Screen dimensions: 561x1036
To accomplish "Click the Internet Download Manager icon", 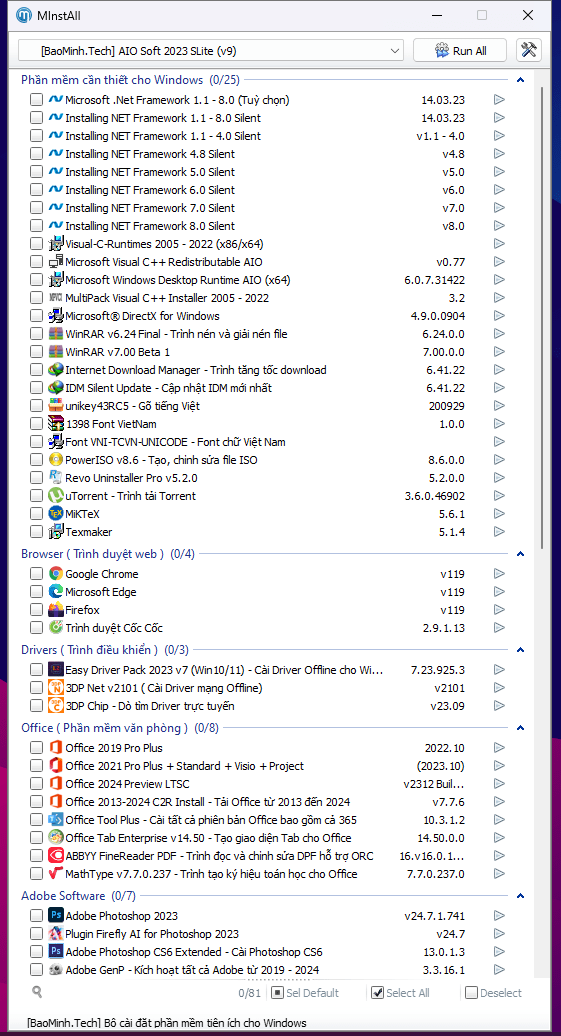I will (56, 370).
